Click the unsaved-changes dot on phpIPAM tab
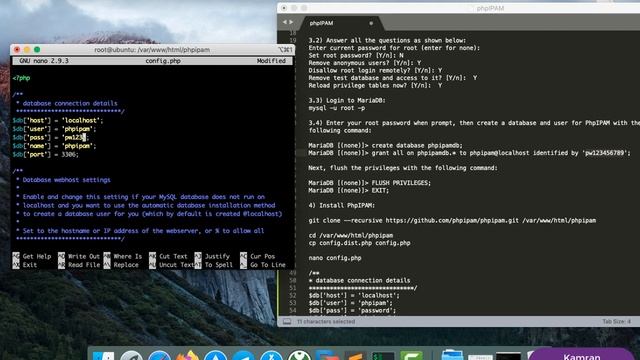Image resolution: width=640 pixels, height=360 pixels. coord(371,23)
